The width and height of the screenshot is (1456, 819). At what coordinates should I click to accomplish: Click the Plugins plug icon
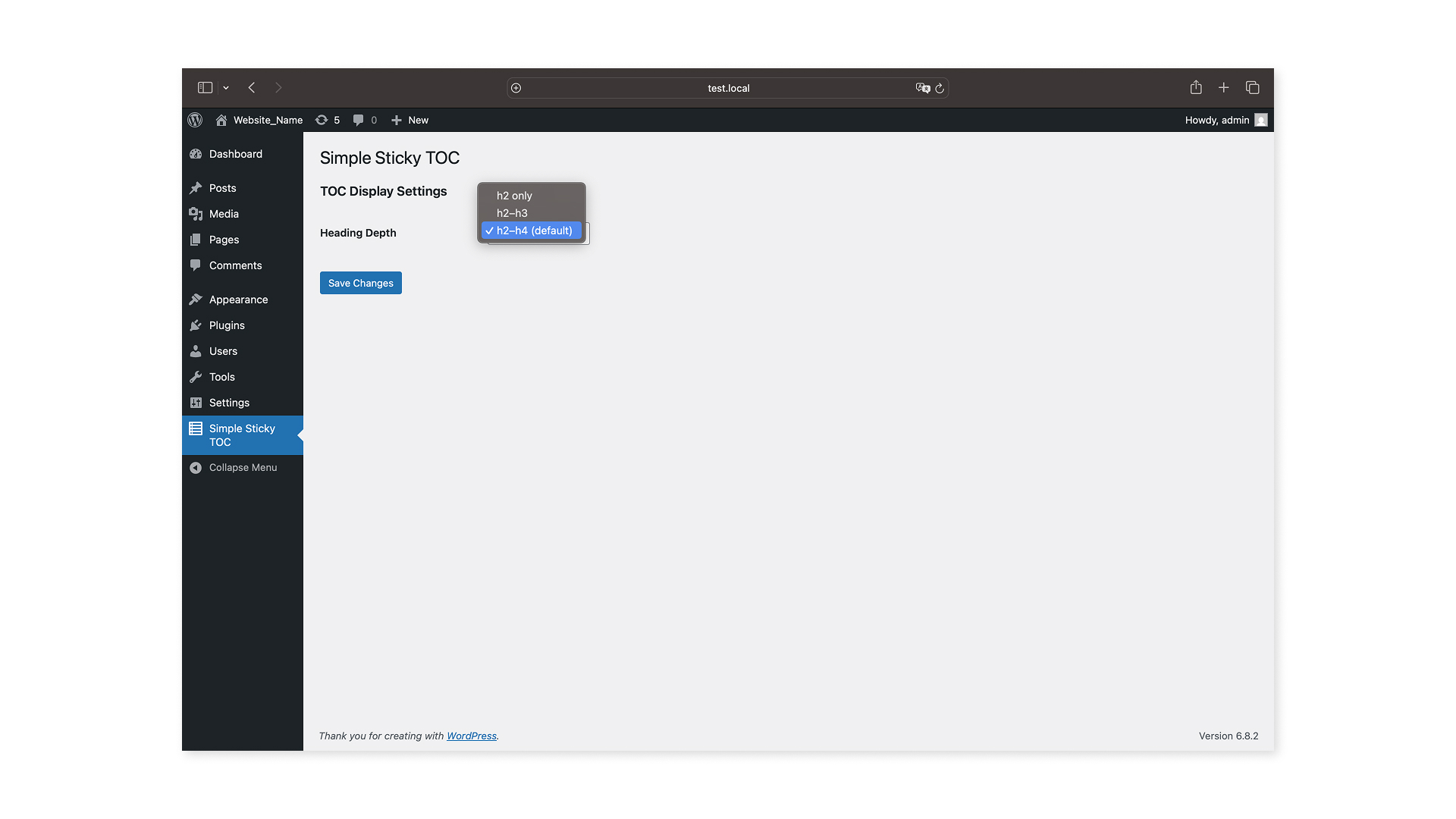[x=196, y=325]
